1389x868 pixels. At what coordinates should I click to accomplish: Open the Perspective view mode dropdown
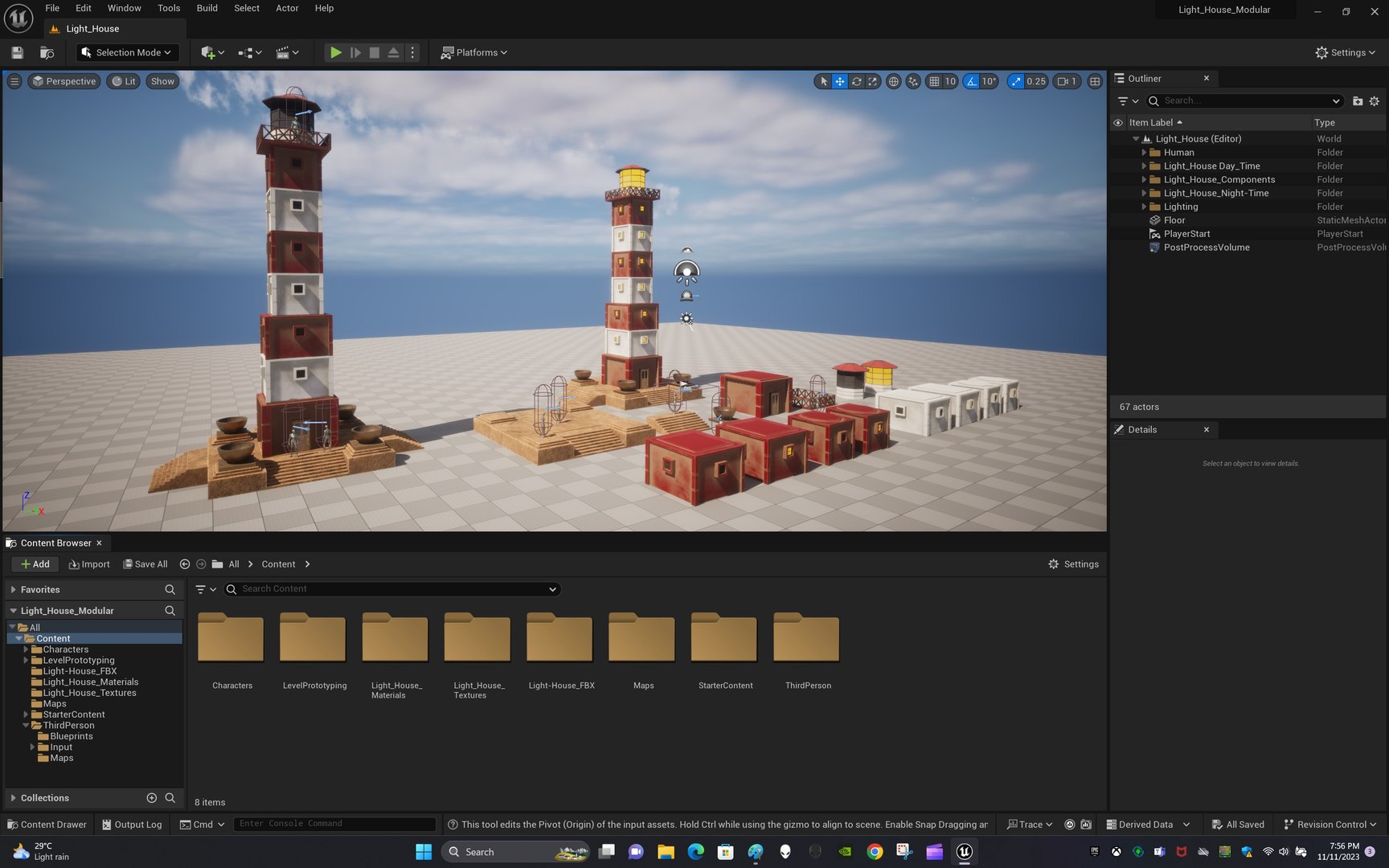[64, 81]
